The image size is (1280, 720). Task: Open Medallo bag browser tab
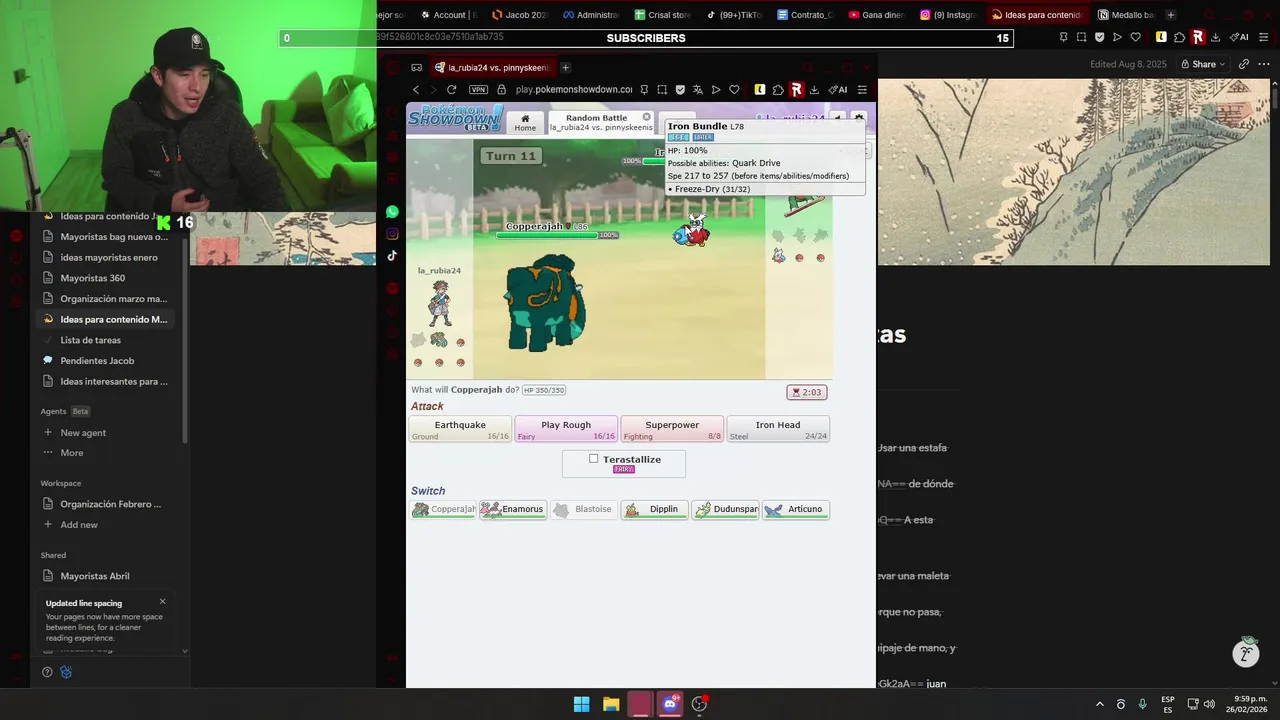pos(1126,15)
